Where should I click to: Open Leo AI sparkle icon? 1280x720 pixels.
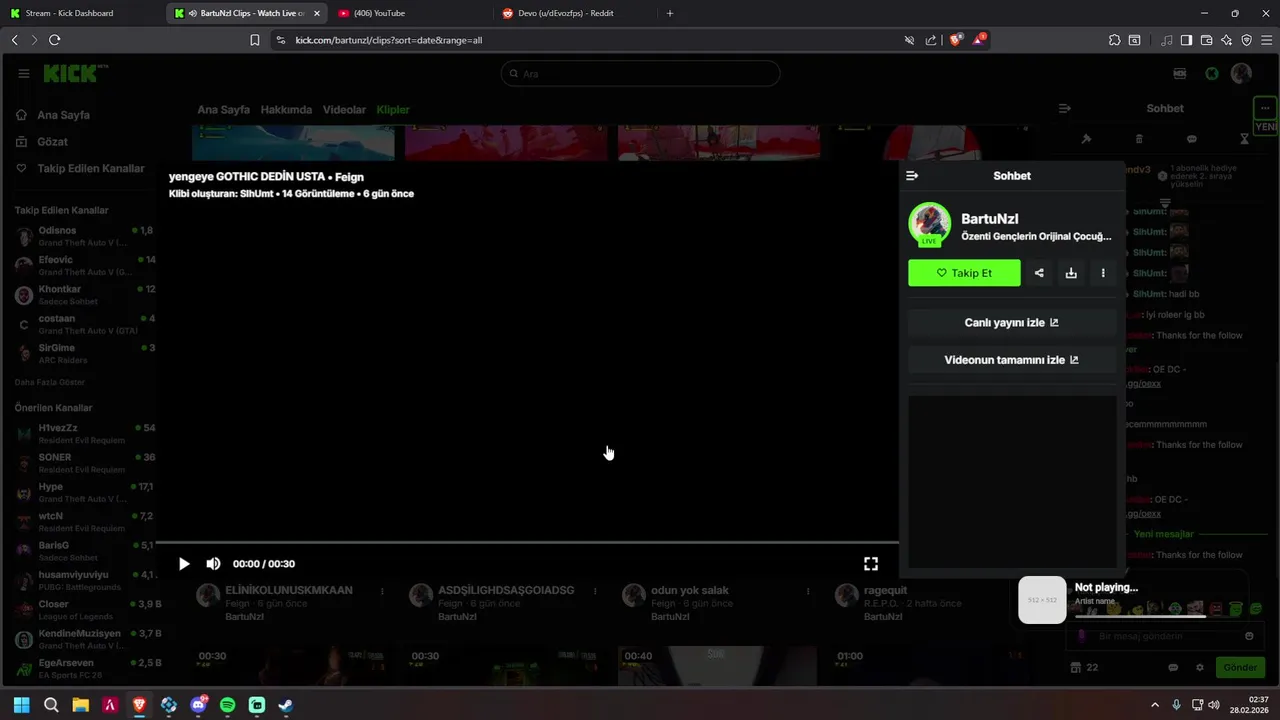click(x=1227, y=40)
